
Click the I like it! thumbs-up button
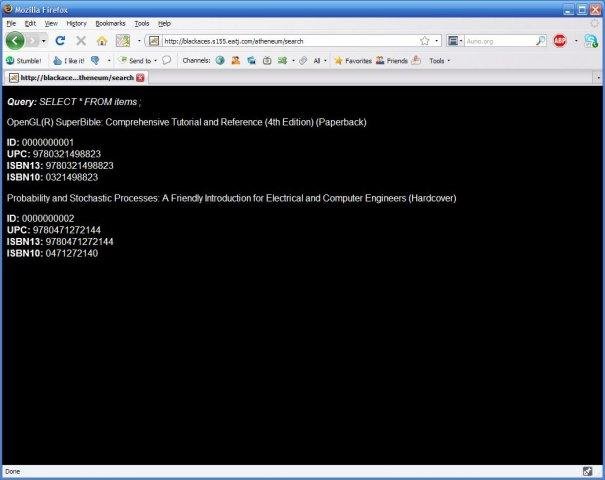[69, 61]
